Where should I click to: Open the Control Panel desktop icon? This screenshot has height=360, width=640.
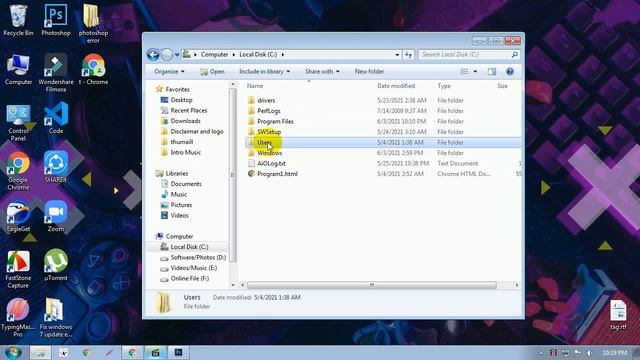point(18,122)
